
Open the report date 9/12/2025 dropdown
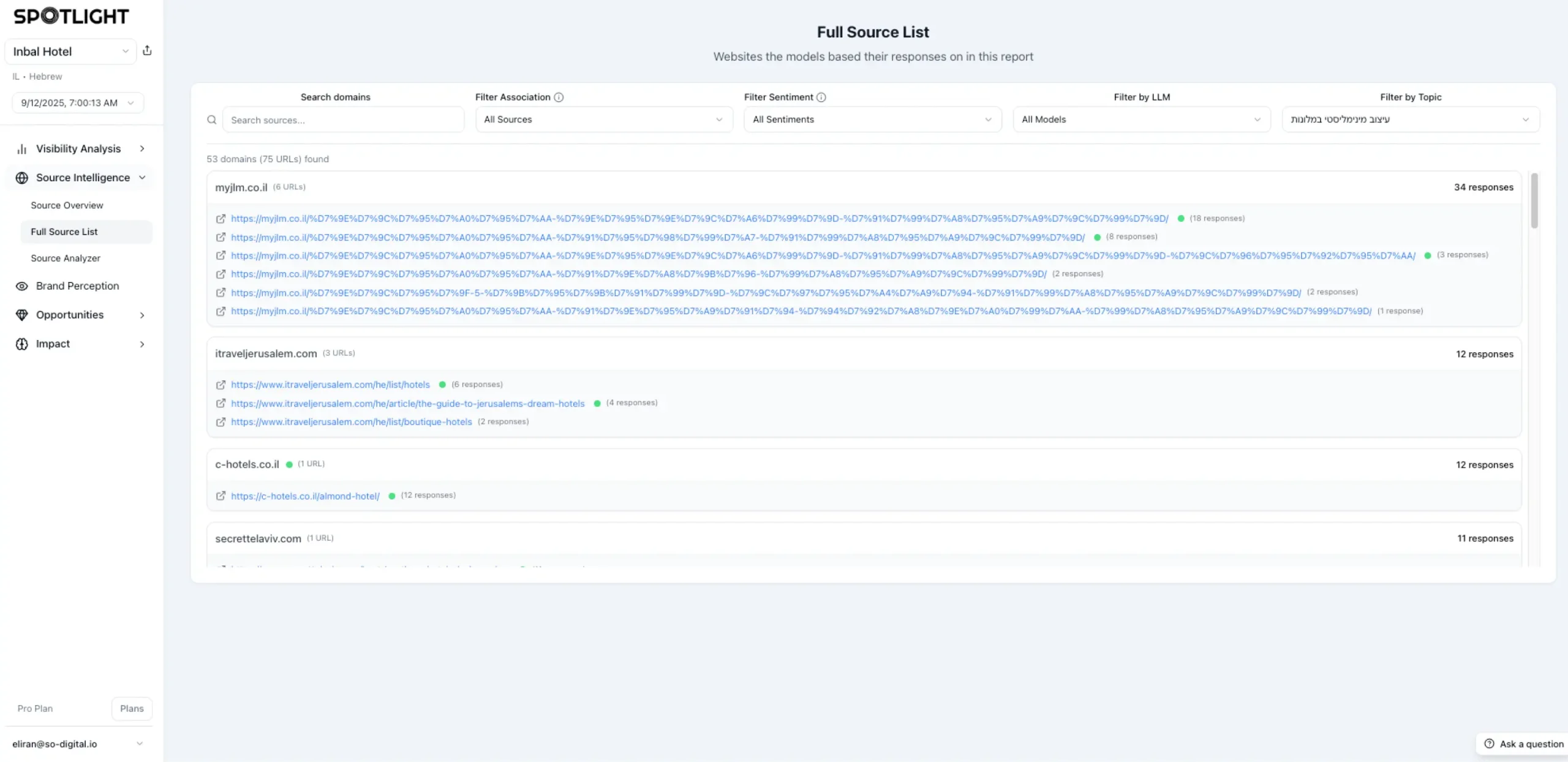coord(77,103)
